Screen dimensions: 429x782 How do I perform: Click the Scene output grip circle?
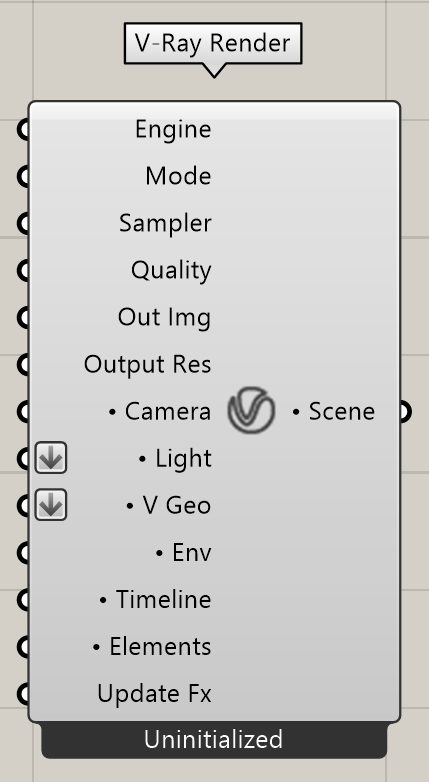tap(406, 411)
